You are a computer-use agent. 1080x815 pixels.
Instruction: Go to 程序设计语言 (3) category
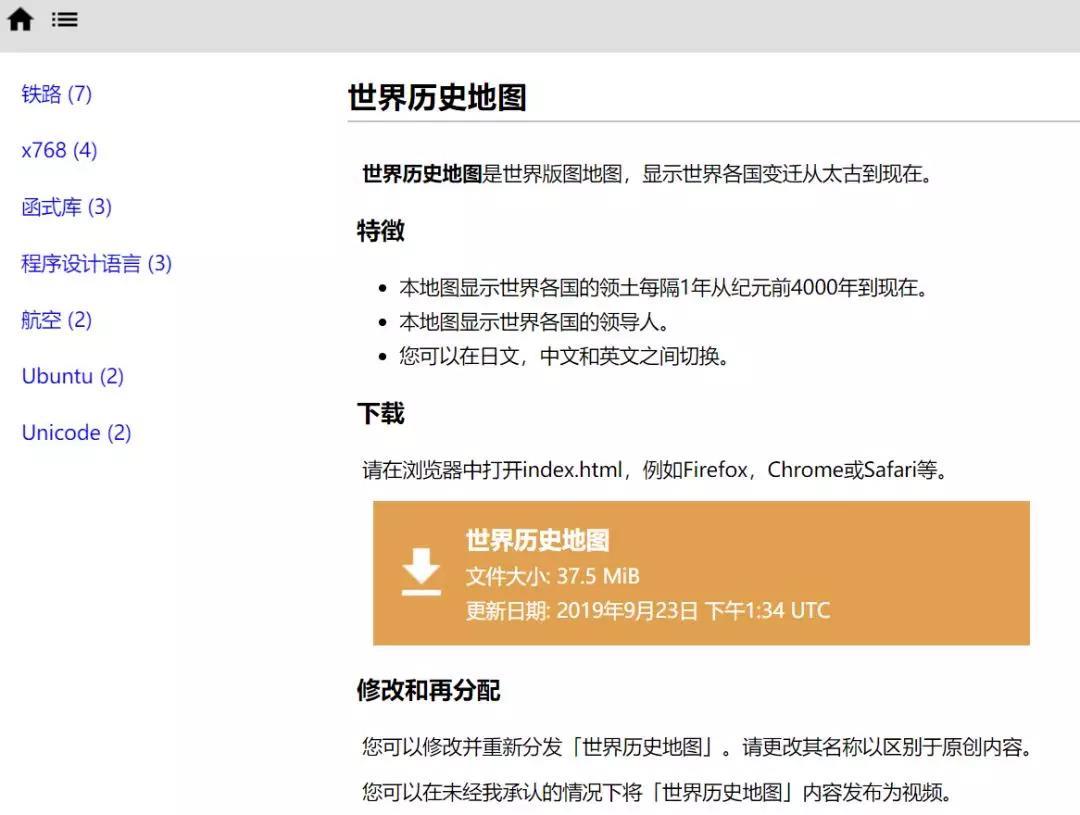tap(96, 264)
